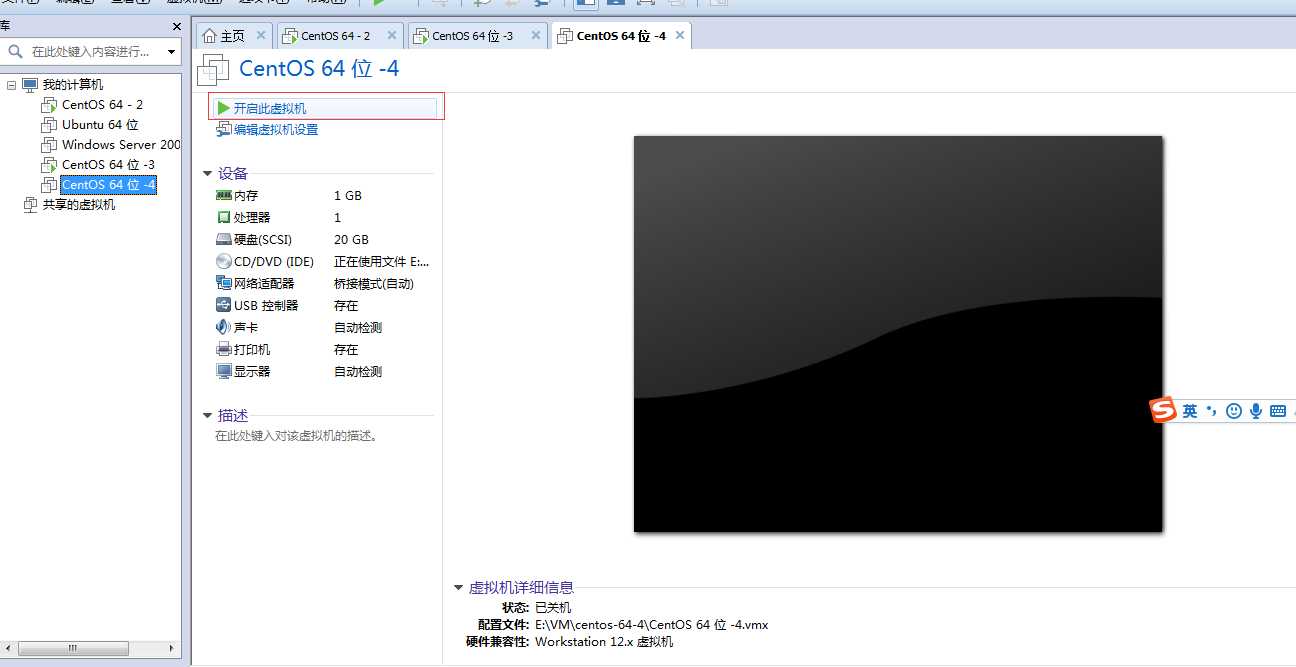Screen dimensions: 1296x667
Task: Click the printer (打印机) device icon
Action: point(224,350)
